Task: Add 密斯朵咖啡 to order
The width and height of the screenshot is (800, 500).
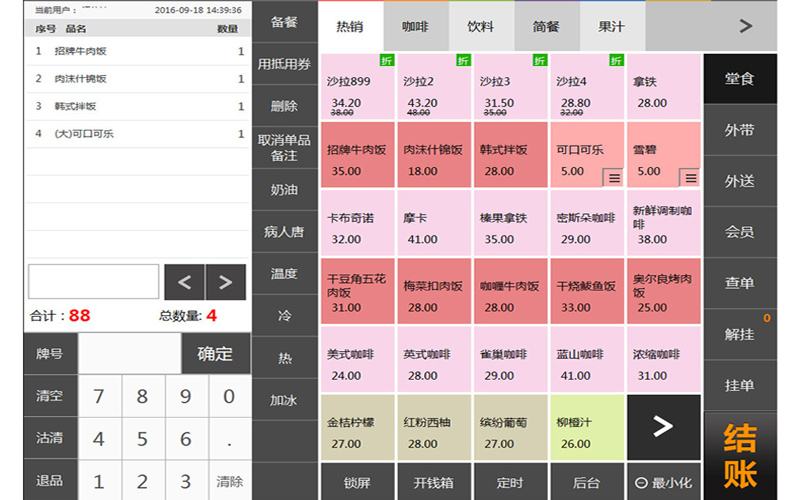Action: (x=587, y=223)
